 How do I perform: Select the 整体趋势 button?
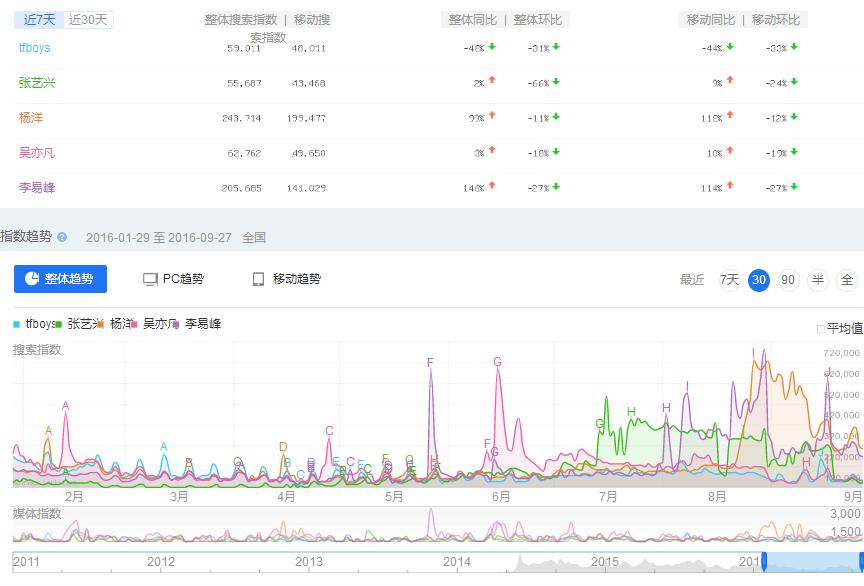point(61,279)
